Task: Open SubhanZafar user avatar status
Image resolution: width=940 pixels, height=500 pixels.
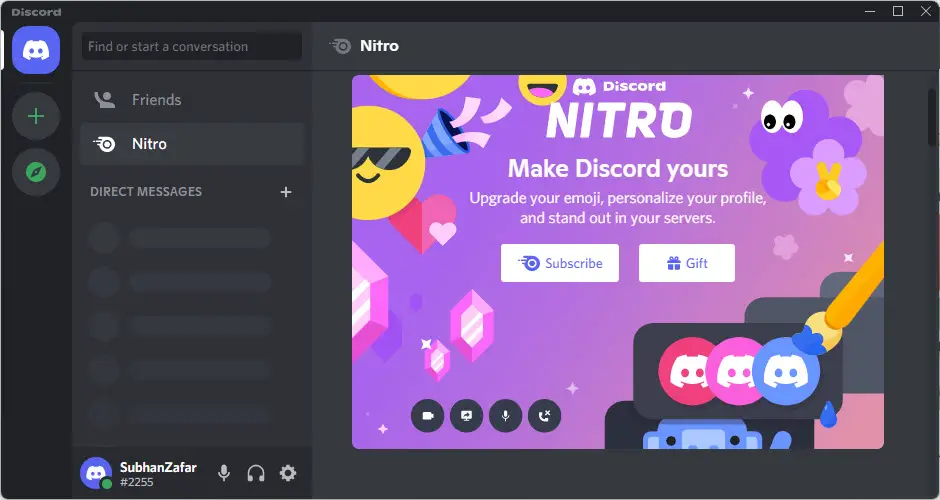Action: click(x=96, y=473)
